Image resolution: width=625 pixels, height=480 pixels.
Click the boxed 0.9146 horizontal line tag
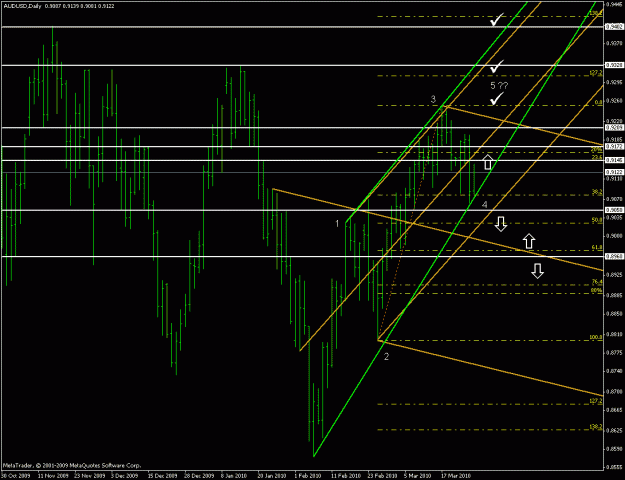click(x=613, y=160)
